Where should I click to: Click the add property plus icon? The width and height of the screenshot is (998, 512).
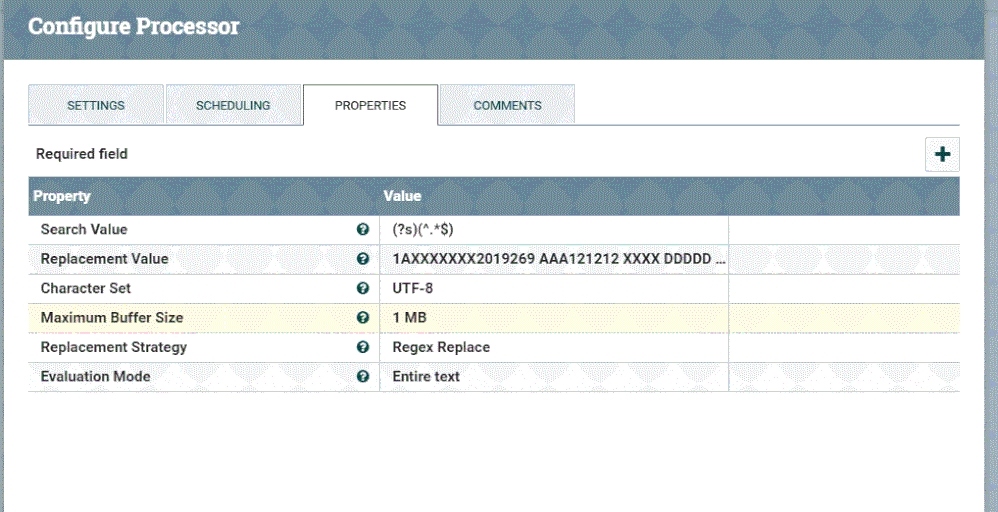[x=942, y=154]
